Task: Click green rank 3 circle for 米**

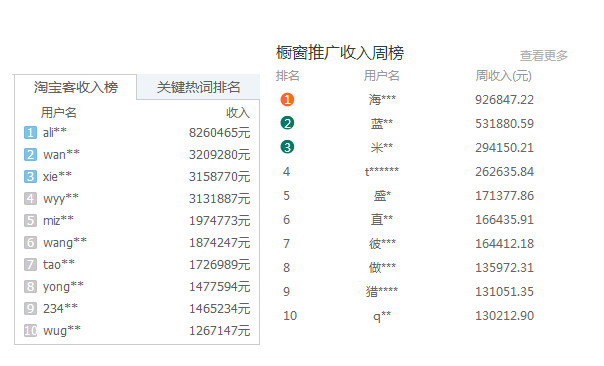Action: (287, 147)
